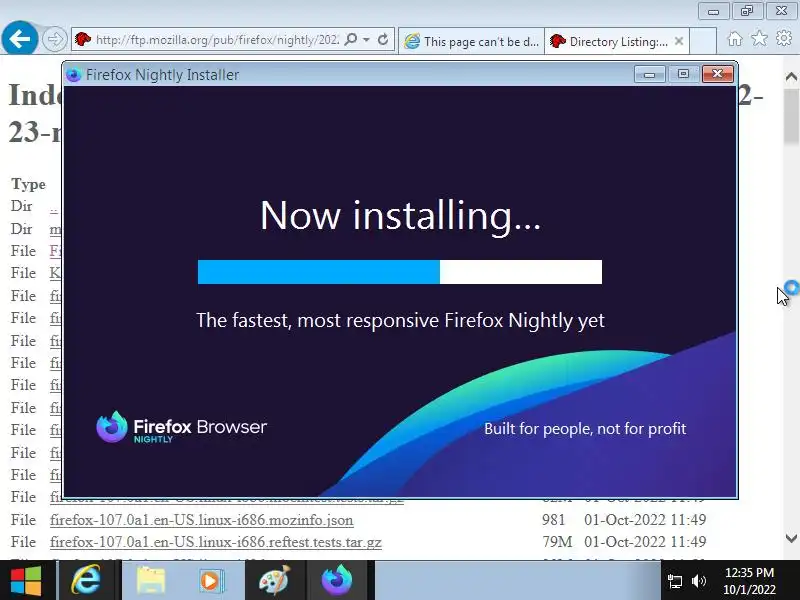Open Favorites star icon
800x600 pixels.
pos(759,38)
